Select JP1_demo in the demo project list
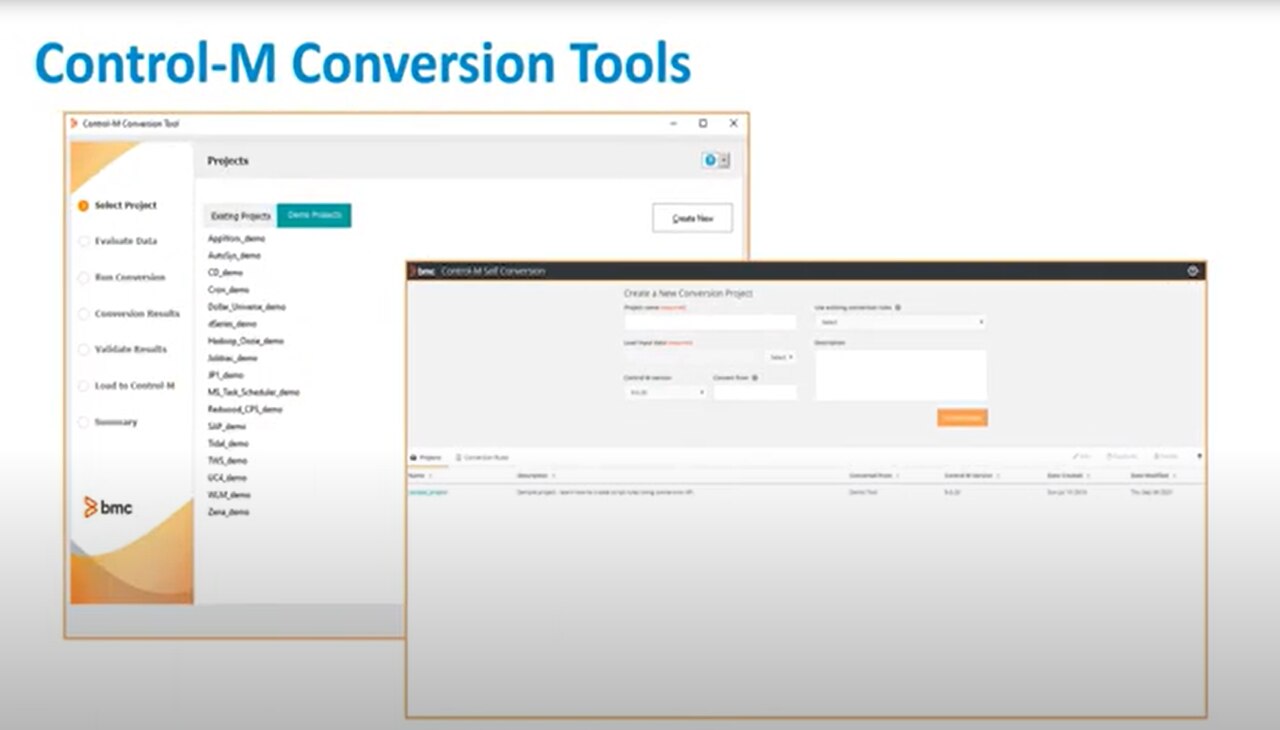 225,374
